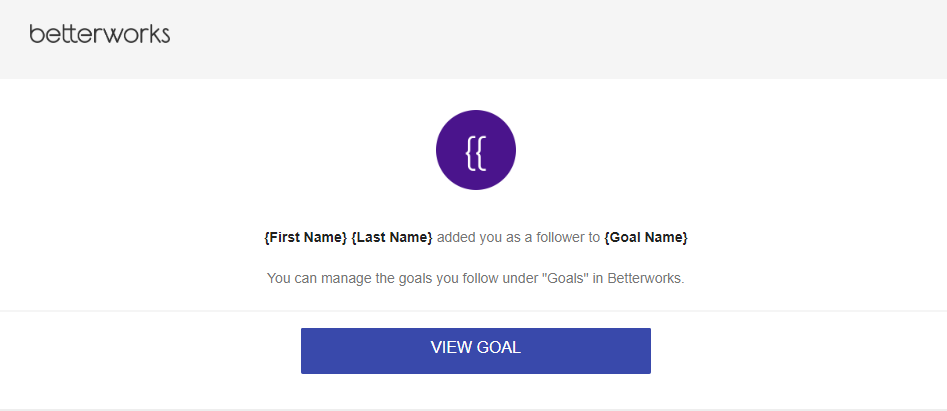The image size is (947, 411).
Task: Click the divider line below VIEW GOAL button
Action: tap(474, 409)
